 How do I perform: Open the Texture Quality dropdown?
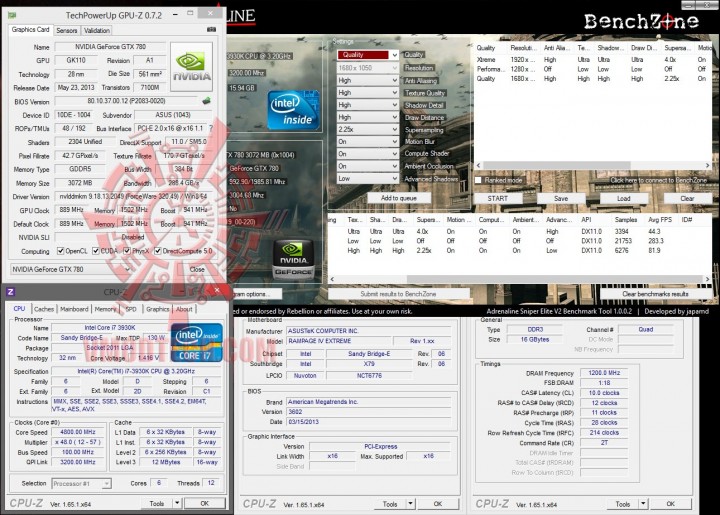pos(368,93)
